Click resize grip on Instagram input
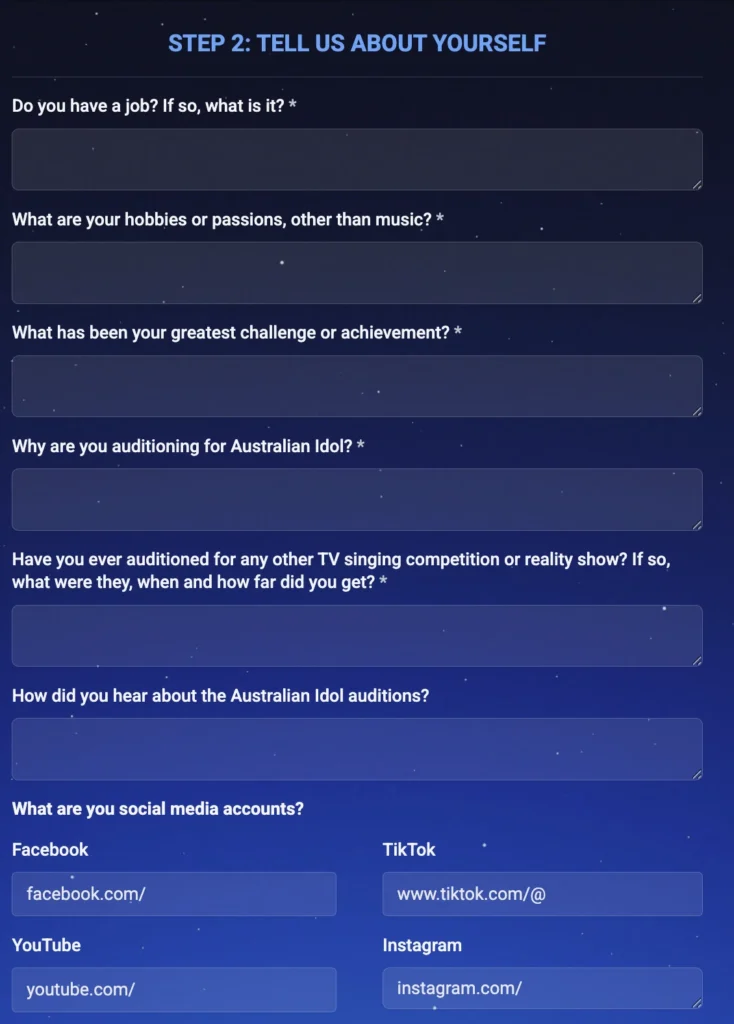The height and width of the screenshot is (1024, 734). 697,1003
